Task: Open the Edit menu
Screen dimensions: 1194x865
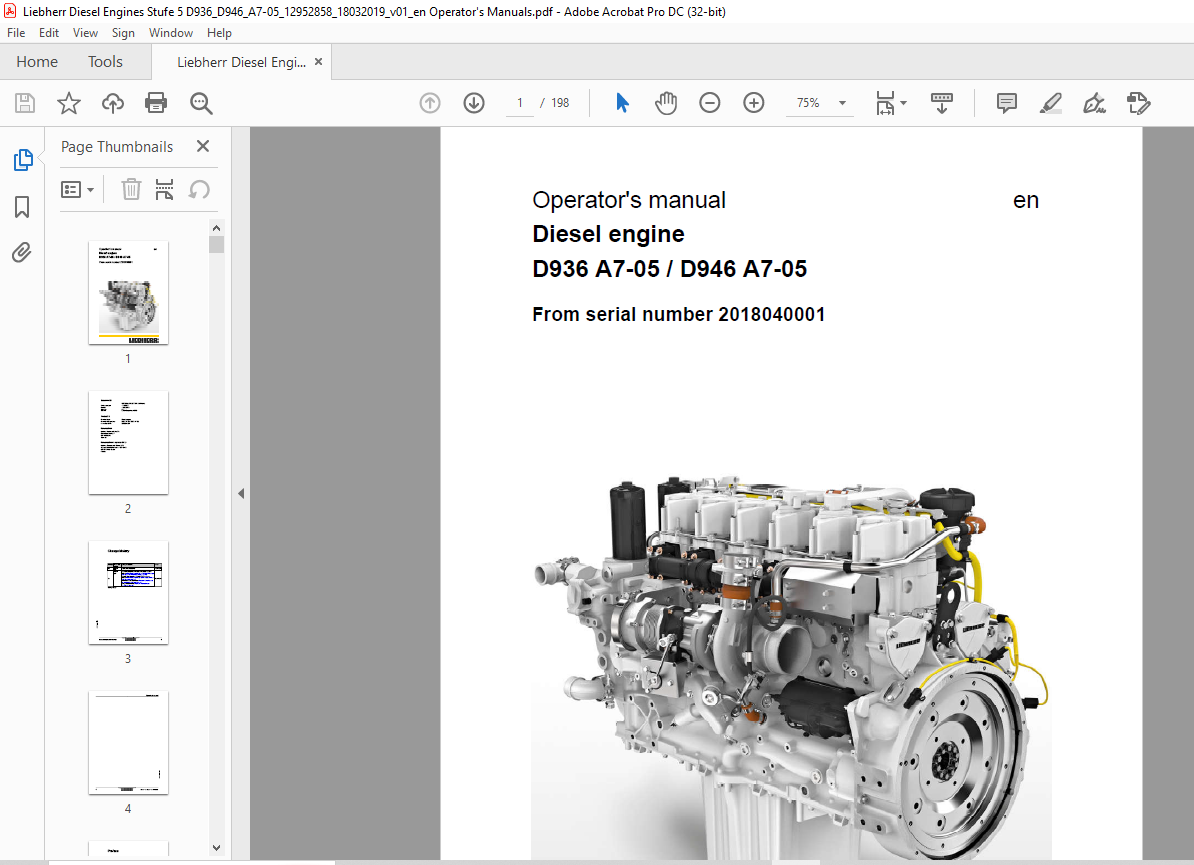Action: pos(49,33)
